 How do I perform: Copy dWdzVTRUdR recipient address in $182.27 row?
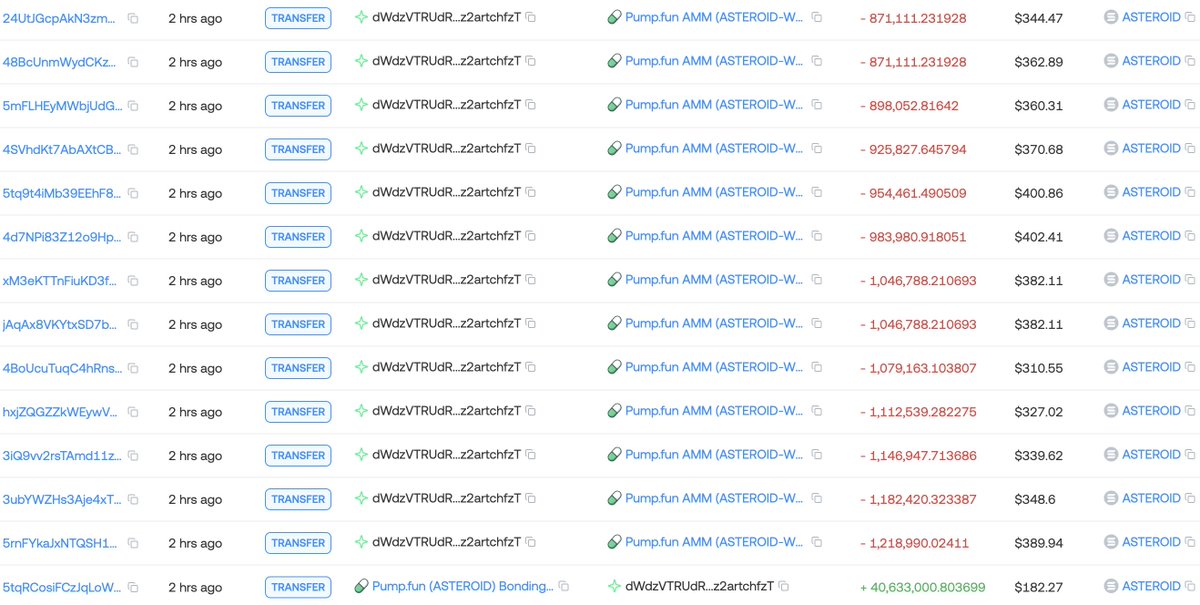[x=784, y=586]
